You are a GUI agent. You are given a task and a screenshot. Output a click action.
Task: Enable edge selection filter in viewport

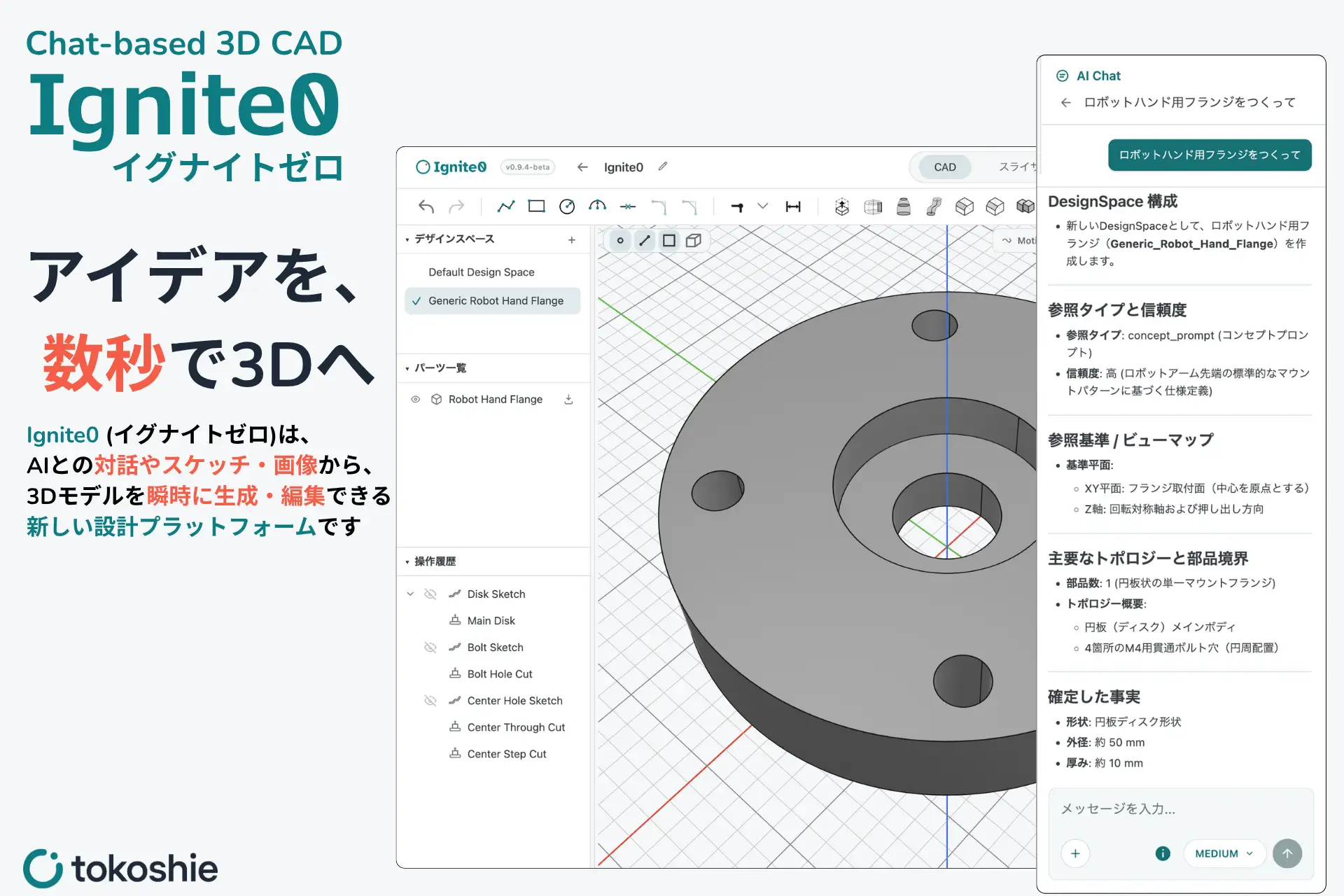(645, 241)
